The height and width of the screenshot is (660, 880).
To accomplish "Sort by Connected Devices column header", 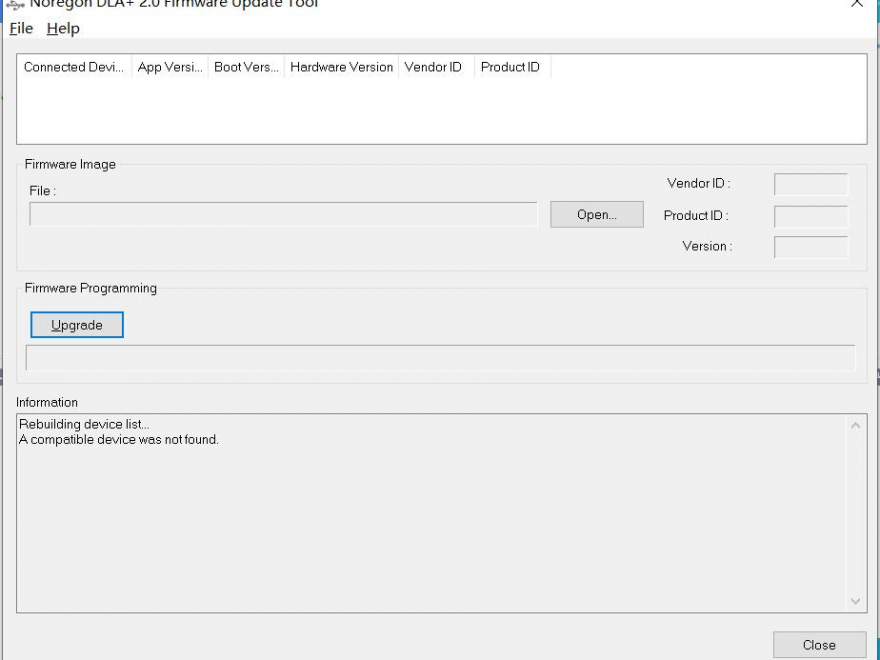I will click(74, 67).
